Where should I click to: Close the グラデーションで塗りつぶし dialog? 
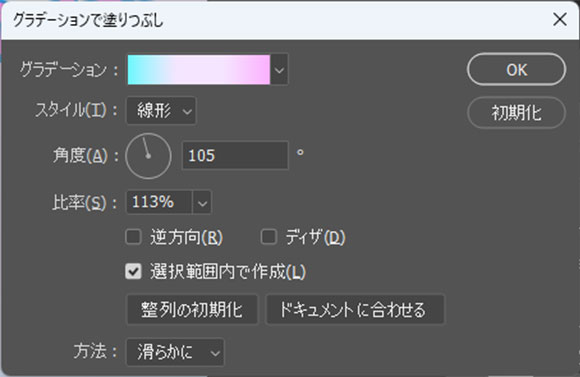(560, 19)
